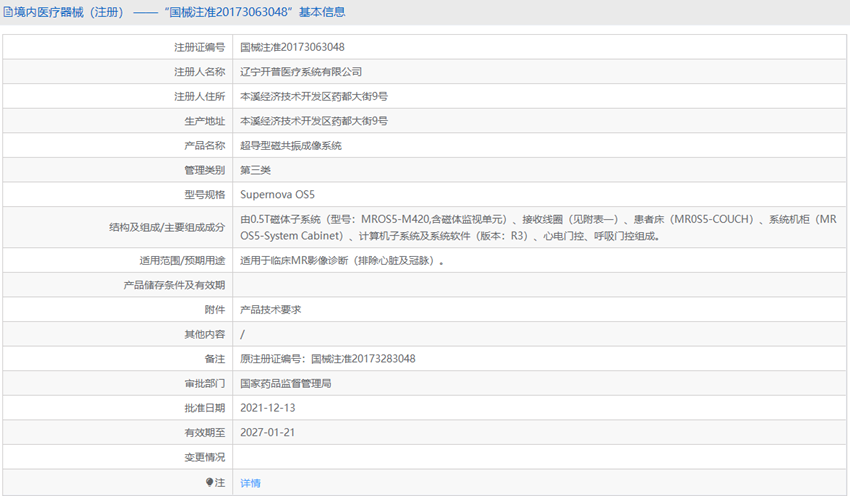The width and height of the screenshot is (850, 496).
Task: Select the structure description starting 由0.5T磁体子系统
Action: point(538,228)
